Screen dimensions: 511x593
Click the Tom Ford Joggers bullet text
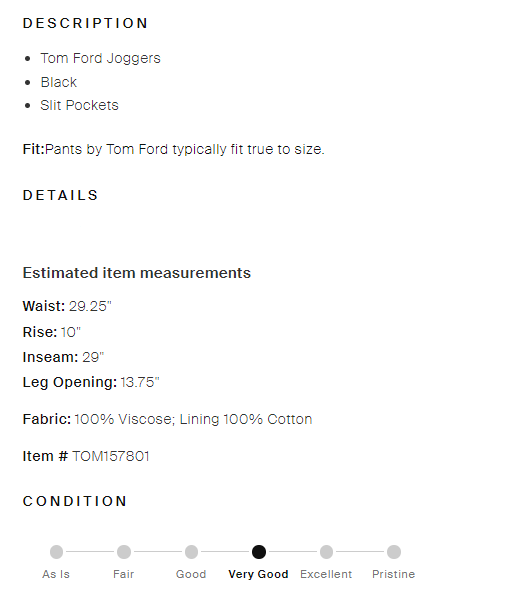(x=101, y=58)
